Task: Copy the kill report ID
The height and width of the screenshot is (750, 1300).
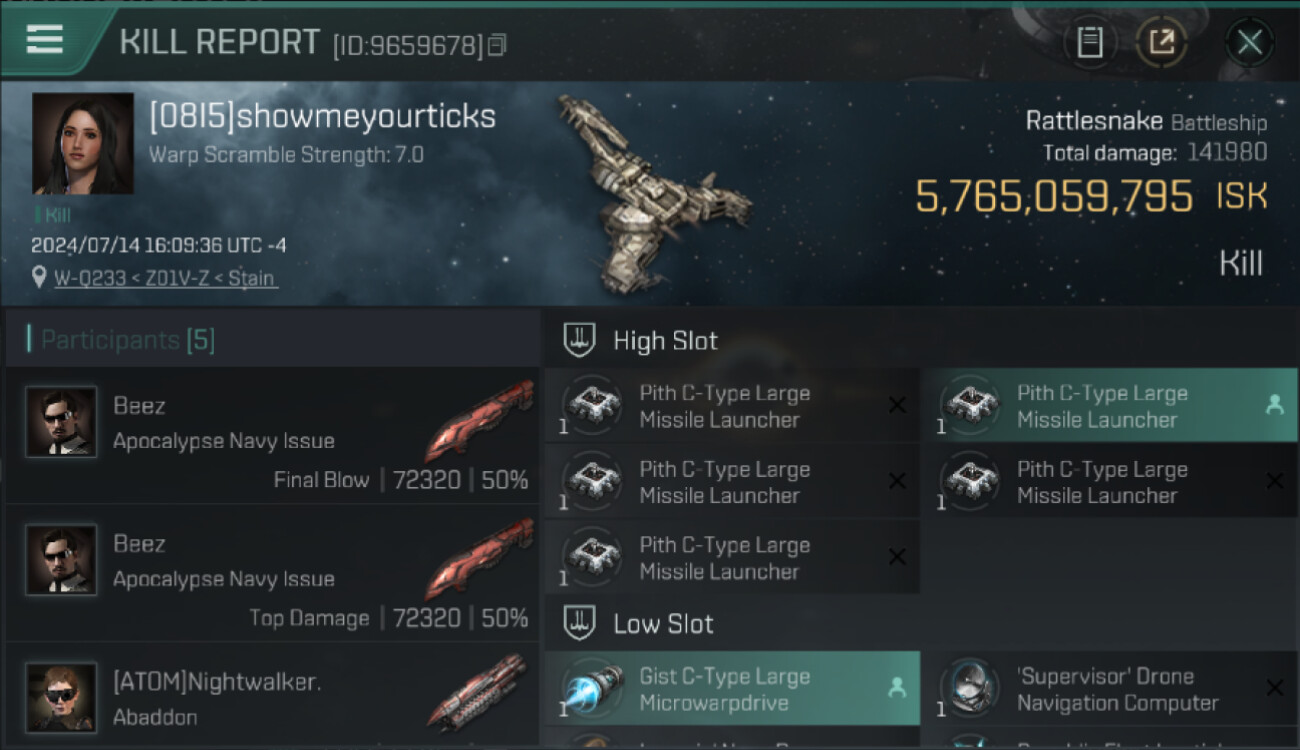Action: (x=497, y=45)
